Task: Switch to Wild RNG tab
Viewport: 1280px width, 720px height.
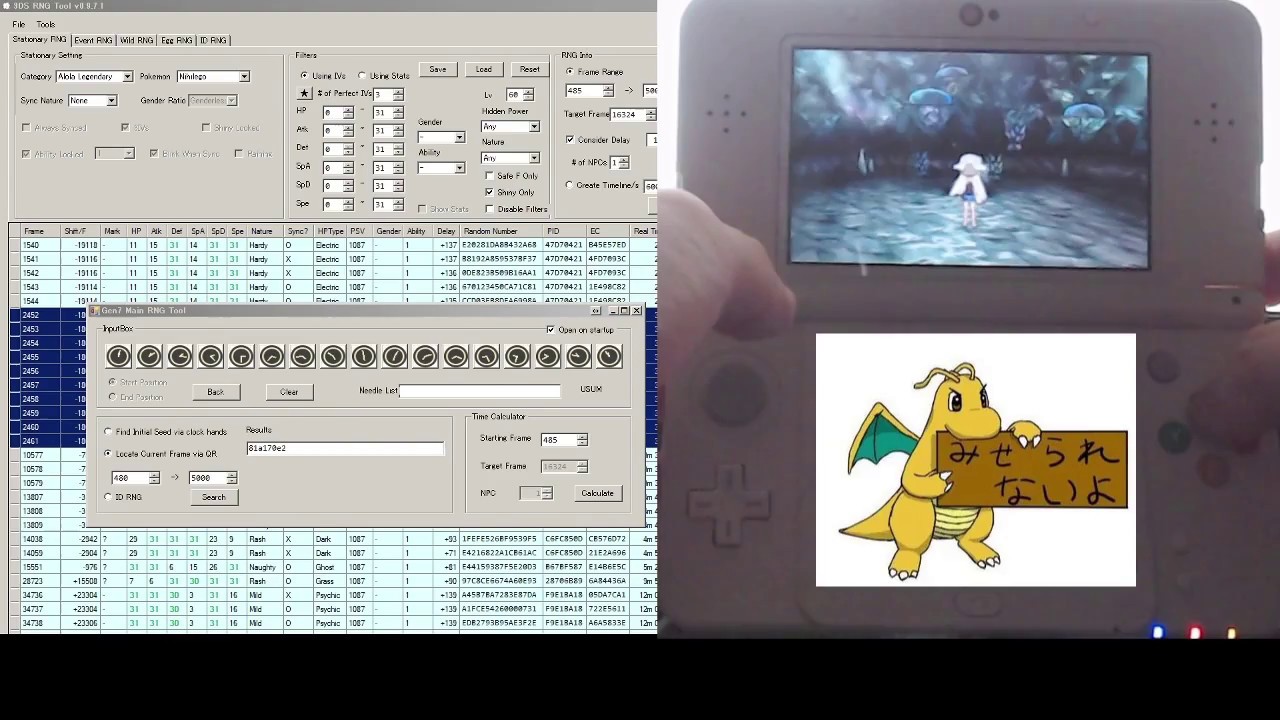Action: click(x=137, y=40)
